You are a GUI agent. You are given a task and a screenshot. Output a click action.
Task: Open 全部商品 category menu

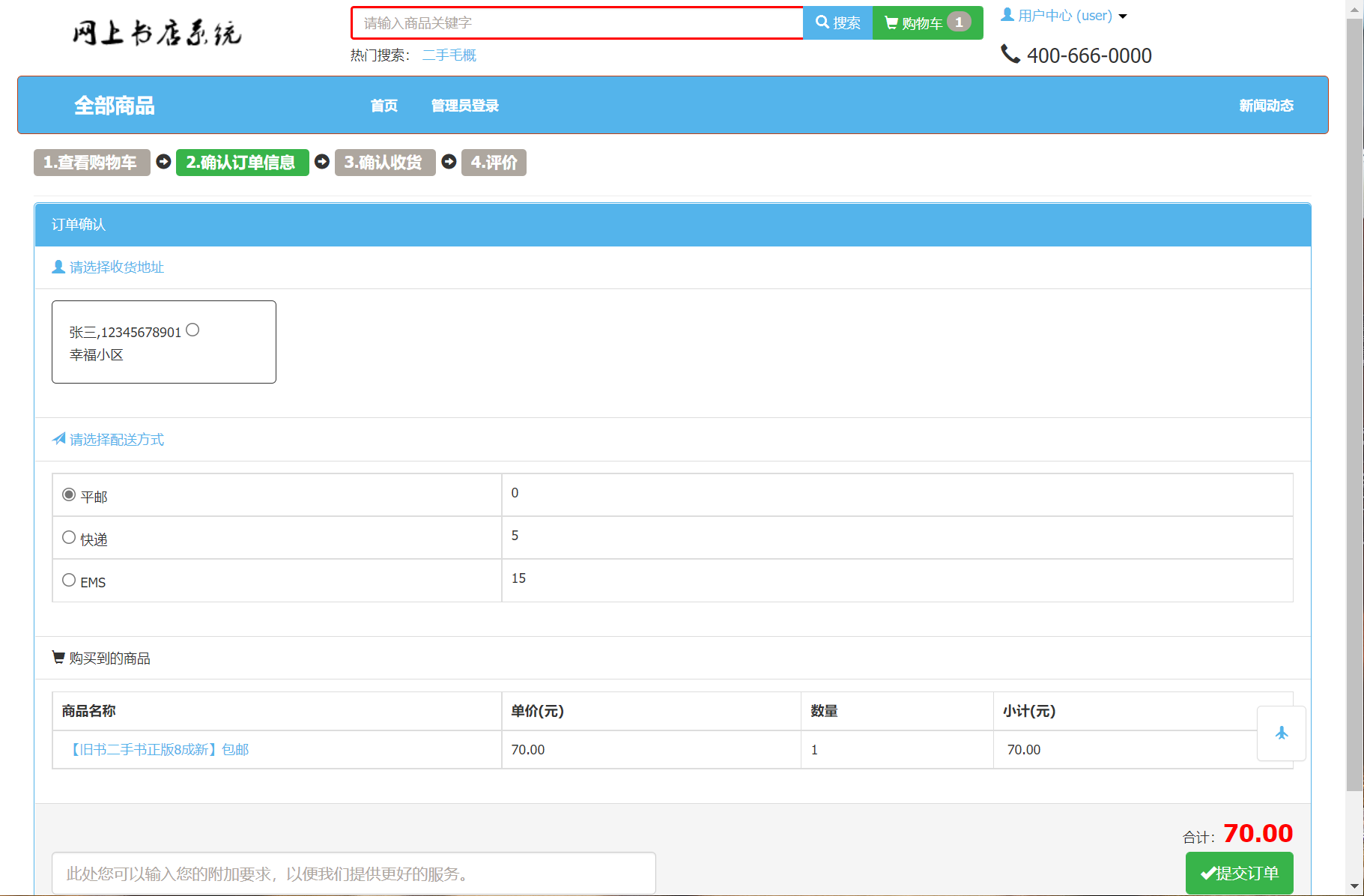click(x=114, y=106)
